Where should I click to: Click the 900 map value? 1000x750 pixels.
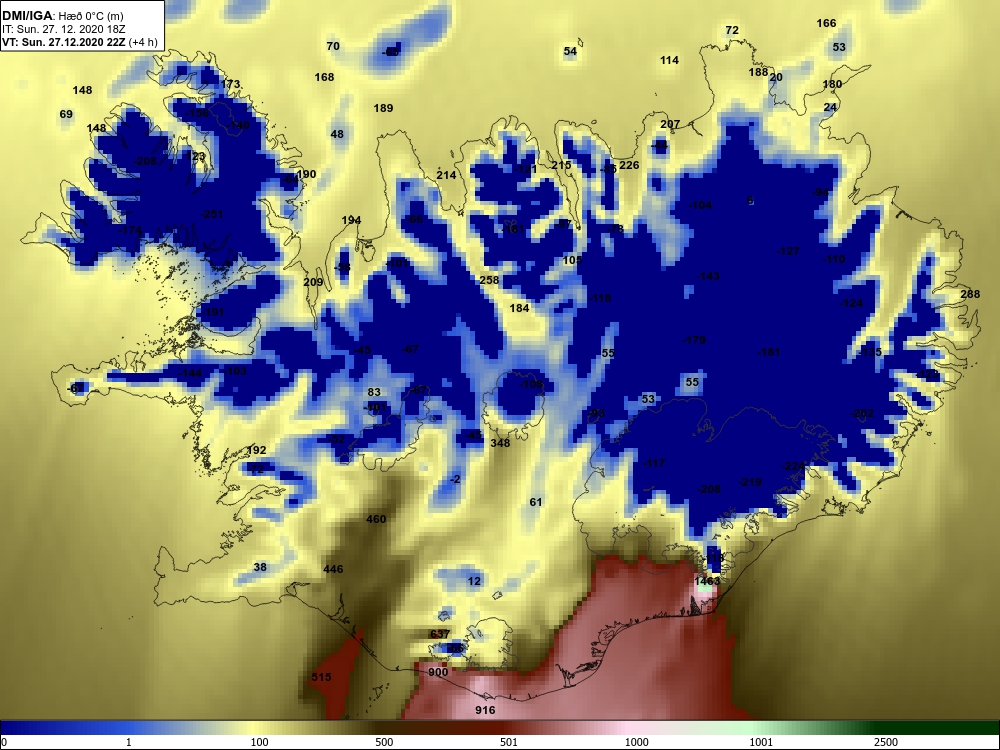click(x=438, y=672)
